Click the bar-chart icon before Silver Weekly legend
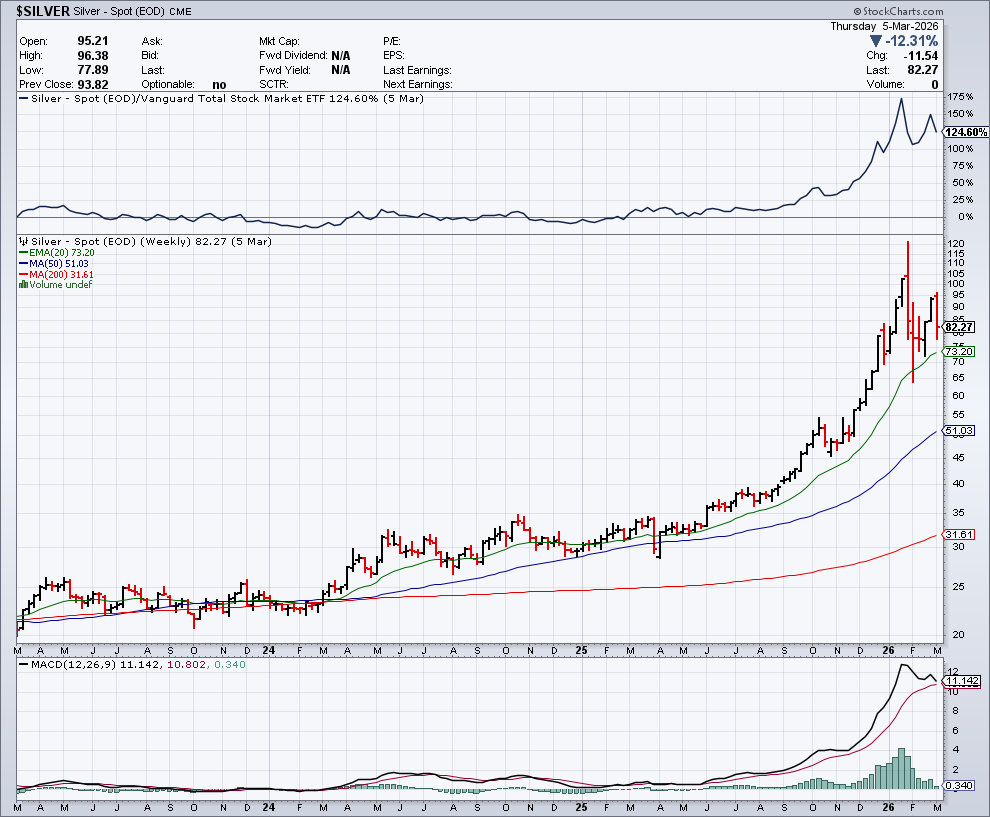Image resolution: width=990 pixels, height=817 pixels. tap(23, 242)
